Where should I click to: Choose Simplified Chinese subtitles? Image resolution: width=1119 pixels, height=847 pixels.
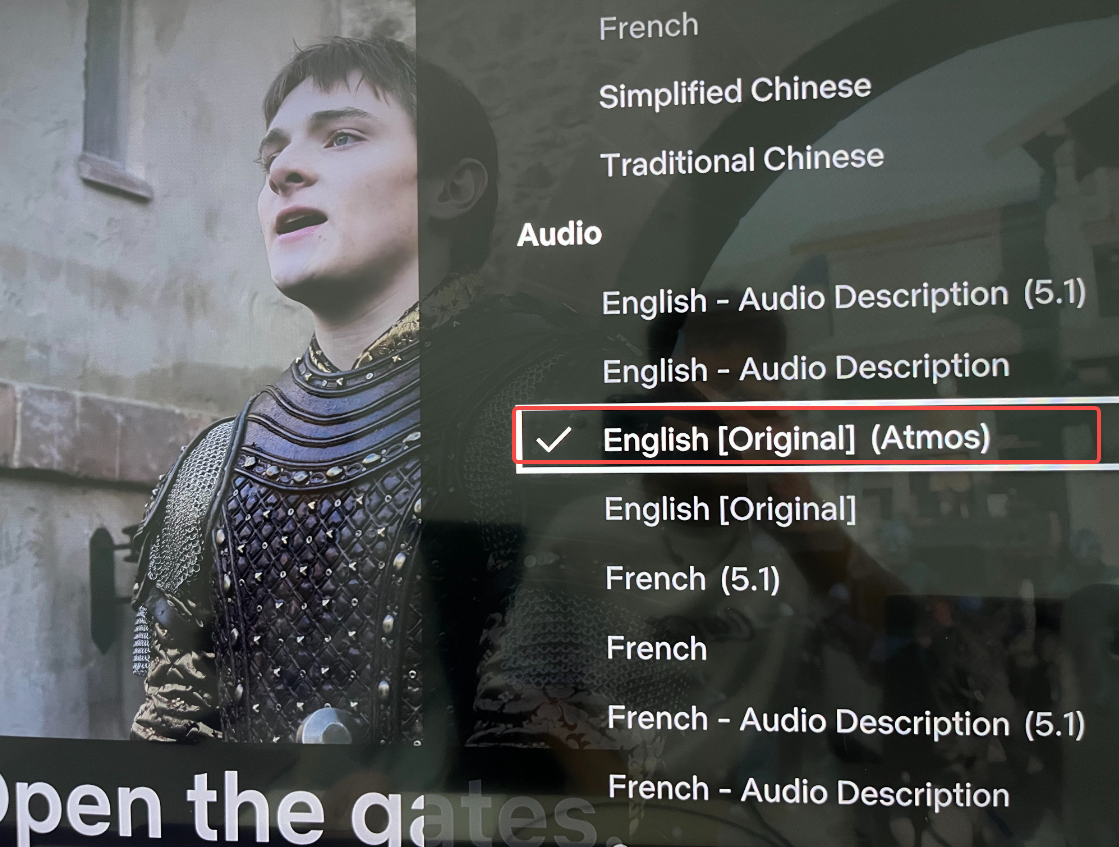[x=735, y=91]
